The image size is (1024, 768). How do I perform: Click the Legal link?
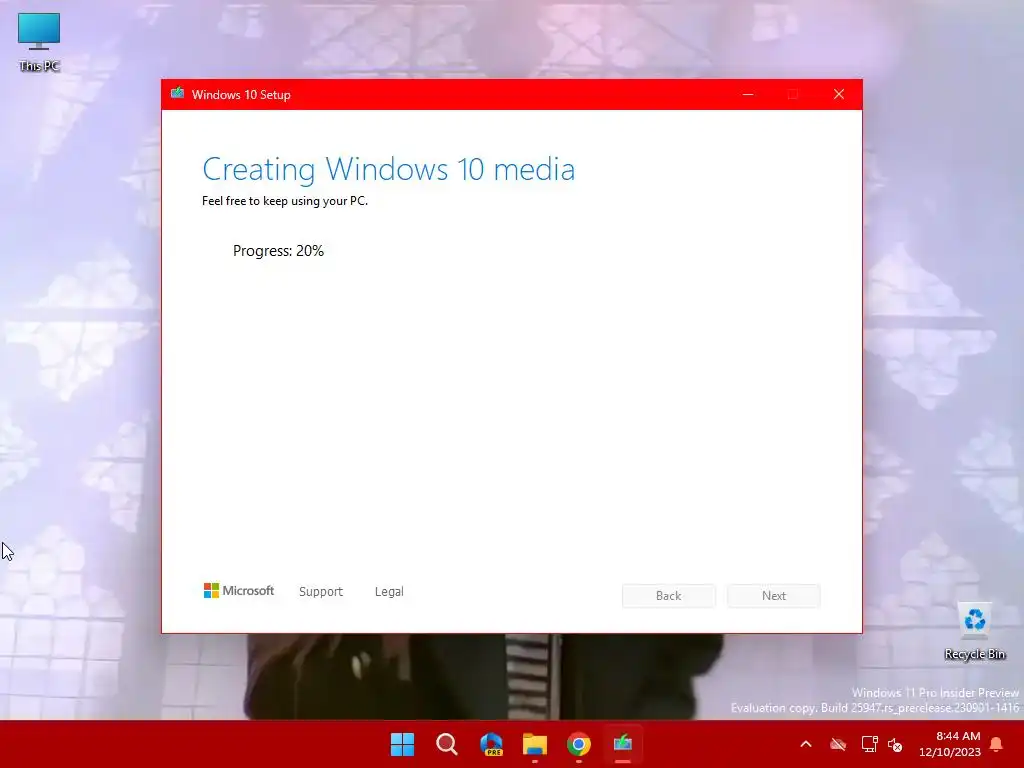[x=389, y=592]
